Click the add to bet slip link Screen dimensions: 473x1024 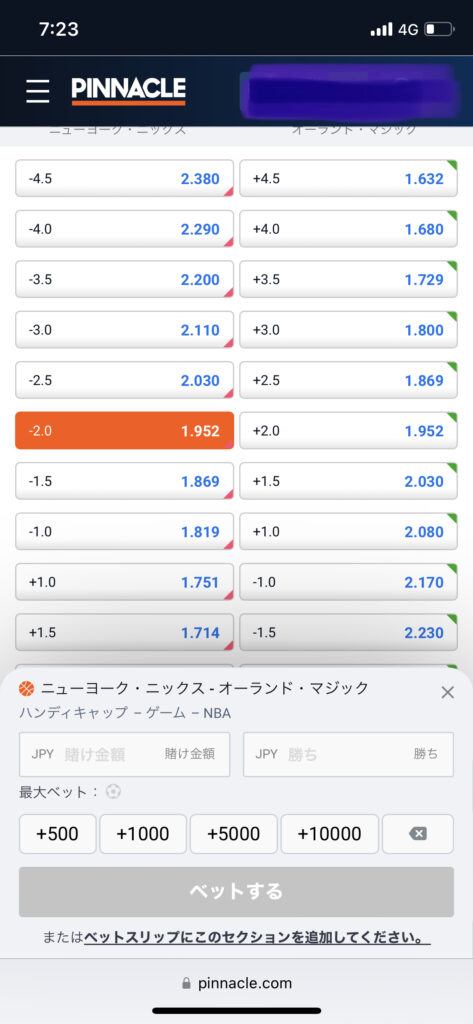click(257, 938)
